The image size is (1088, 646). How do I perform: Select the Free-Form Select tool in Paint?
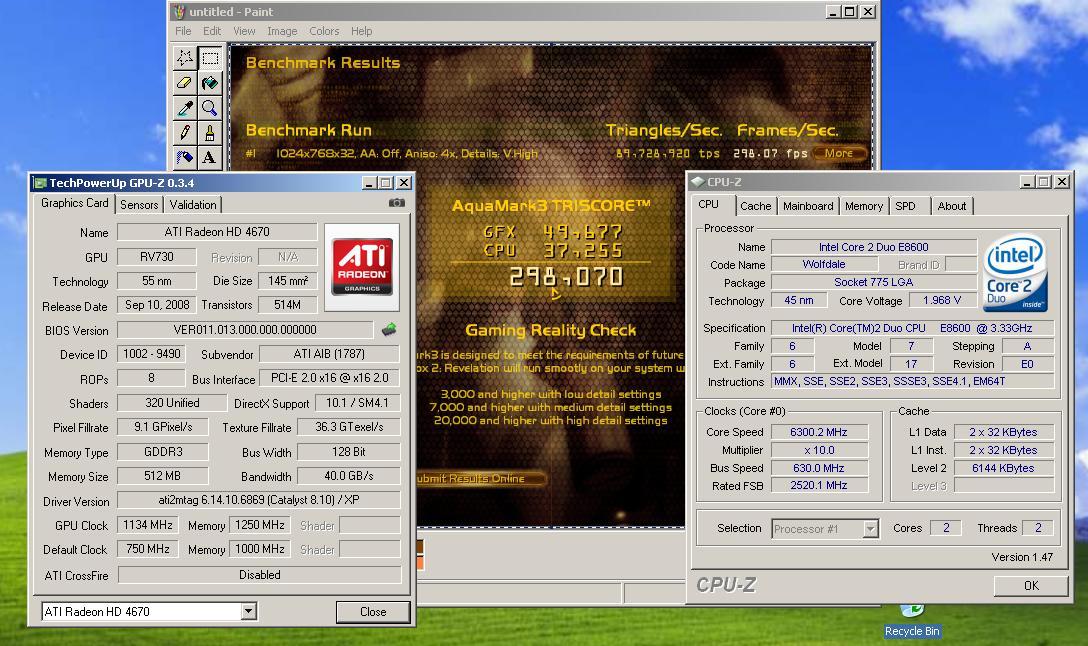[185, 58]
